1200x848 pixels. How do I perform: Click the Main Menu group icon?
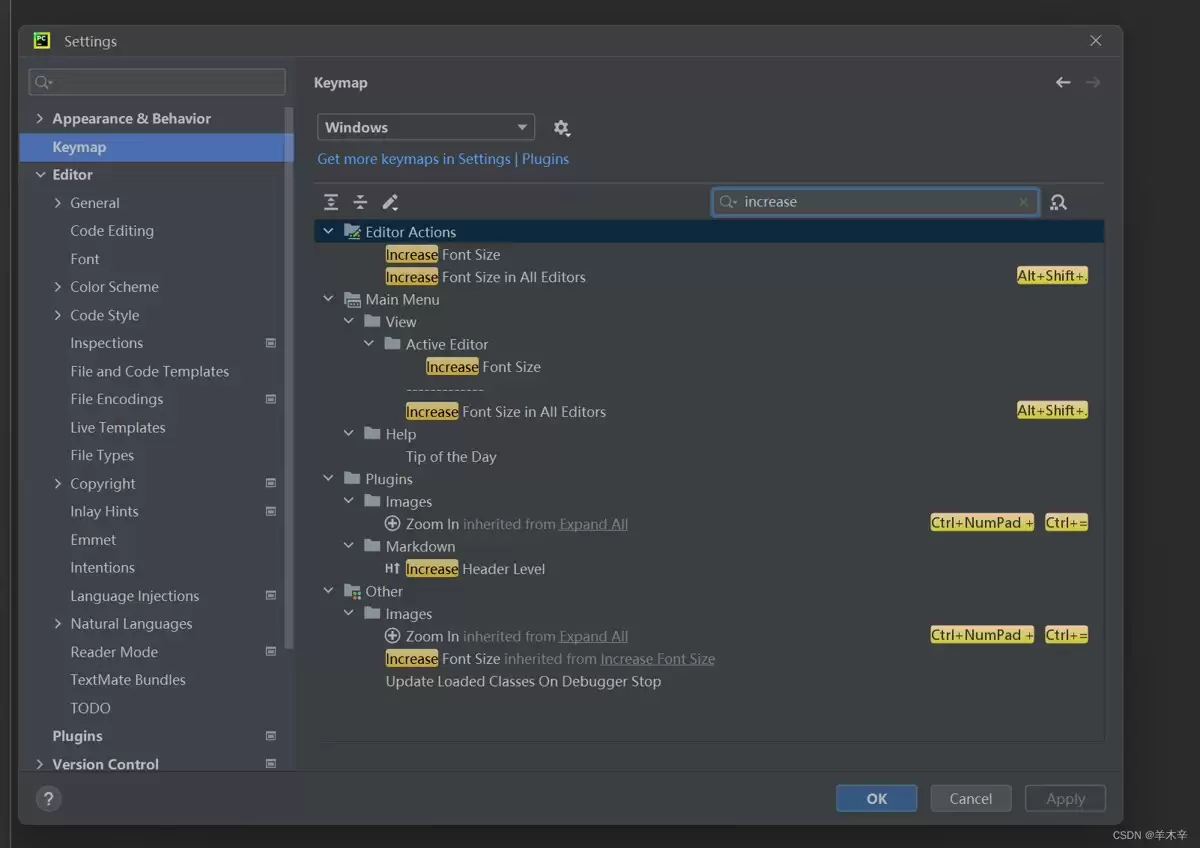click(x=352, y=299)
